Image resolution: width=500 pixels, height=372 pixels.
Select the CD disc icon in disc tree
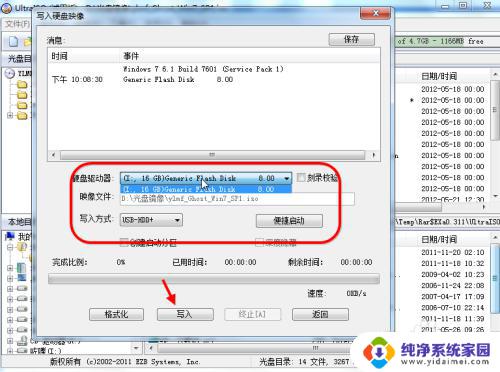click(x=10, y=73)
